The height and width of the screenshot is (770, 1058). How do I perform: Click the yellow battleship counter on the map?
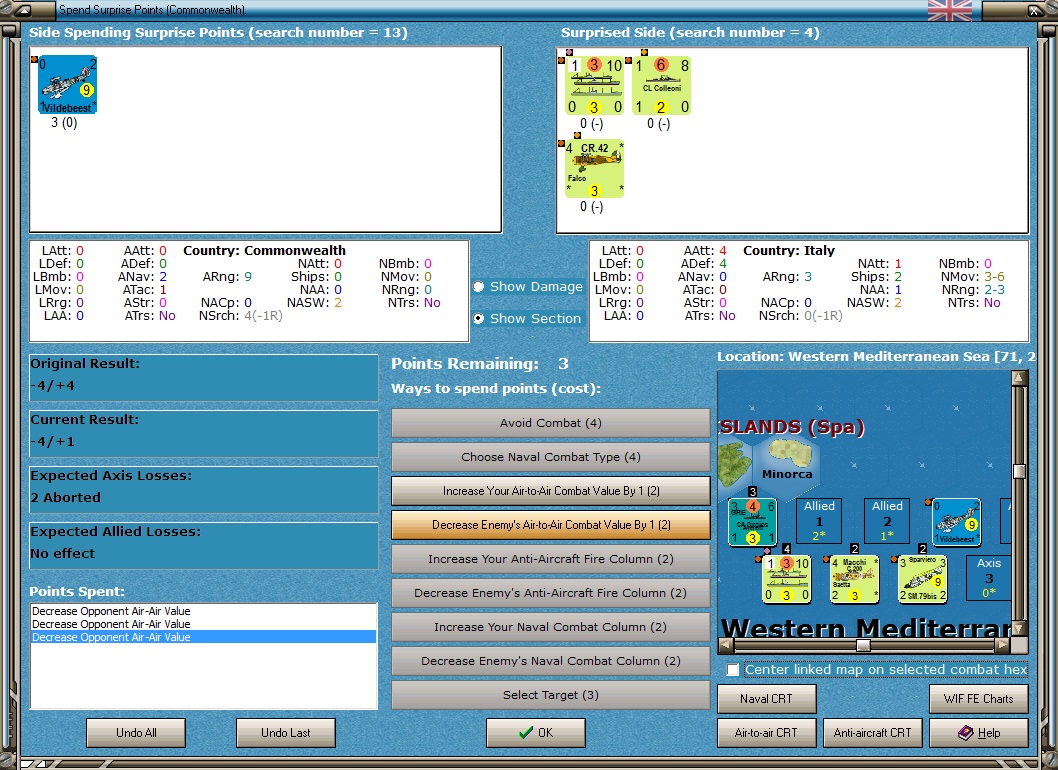click(786, 578)
